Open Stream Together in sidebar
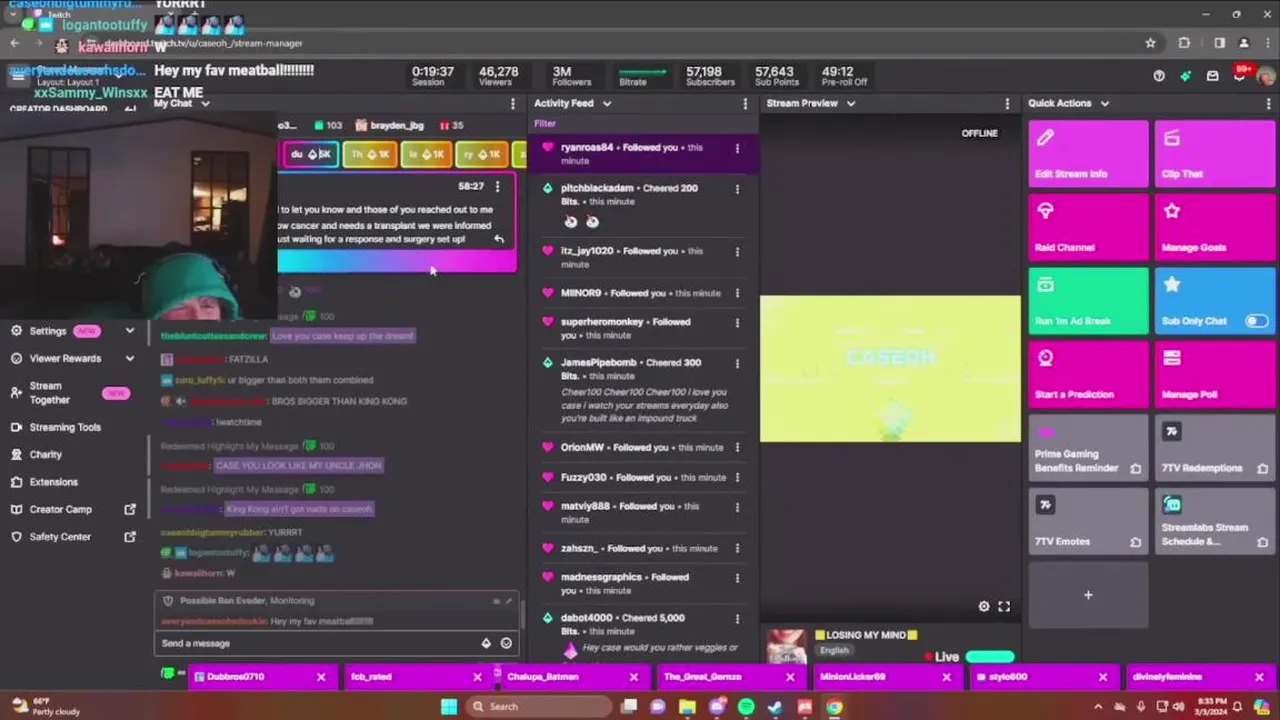 pyautogui.click(x=72, y=393)
